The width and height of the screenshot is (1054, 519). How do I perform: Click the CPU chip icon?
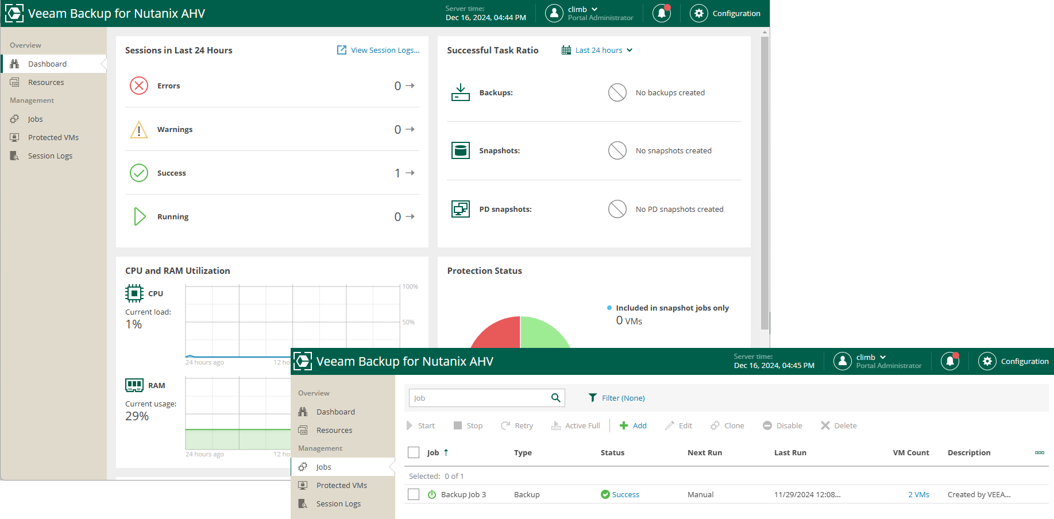pos(134,293)
